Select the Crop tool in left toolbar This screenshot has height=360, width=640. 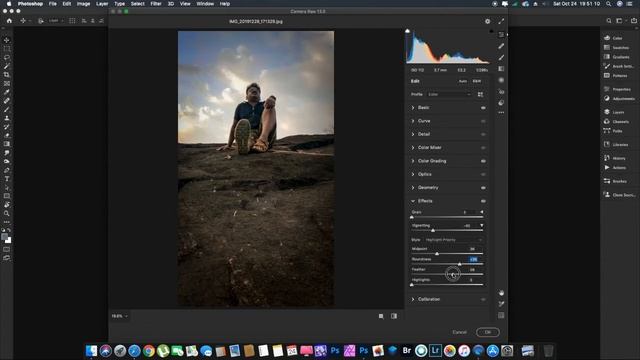7,75
